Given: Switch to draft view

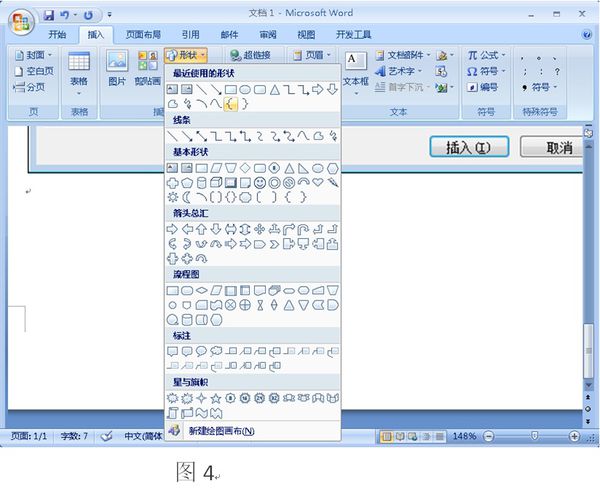Looking at the screenshot, I should pos(439,437).
